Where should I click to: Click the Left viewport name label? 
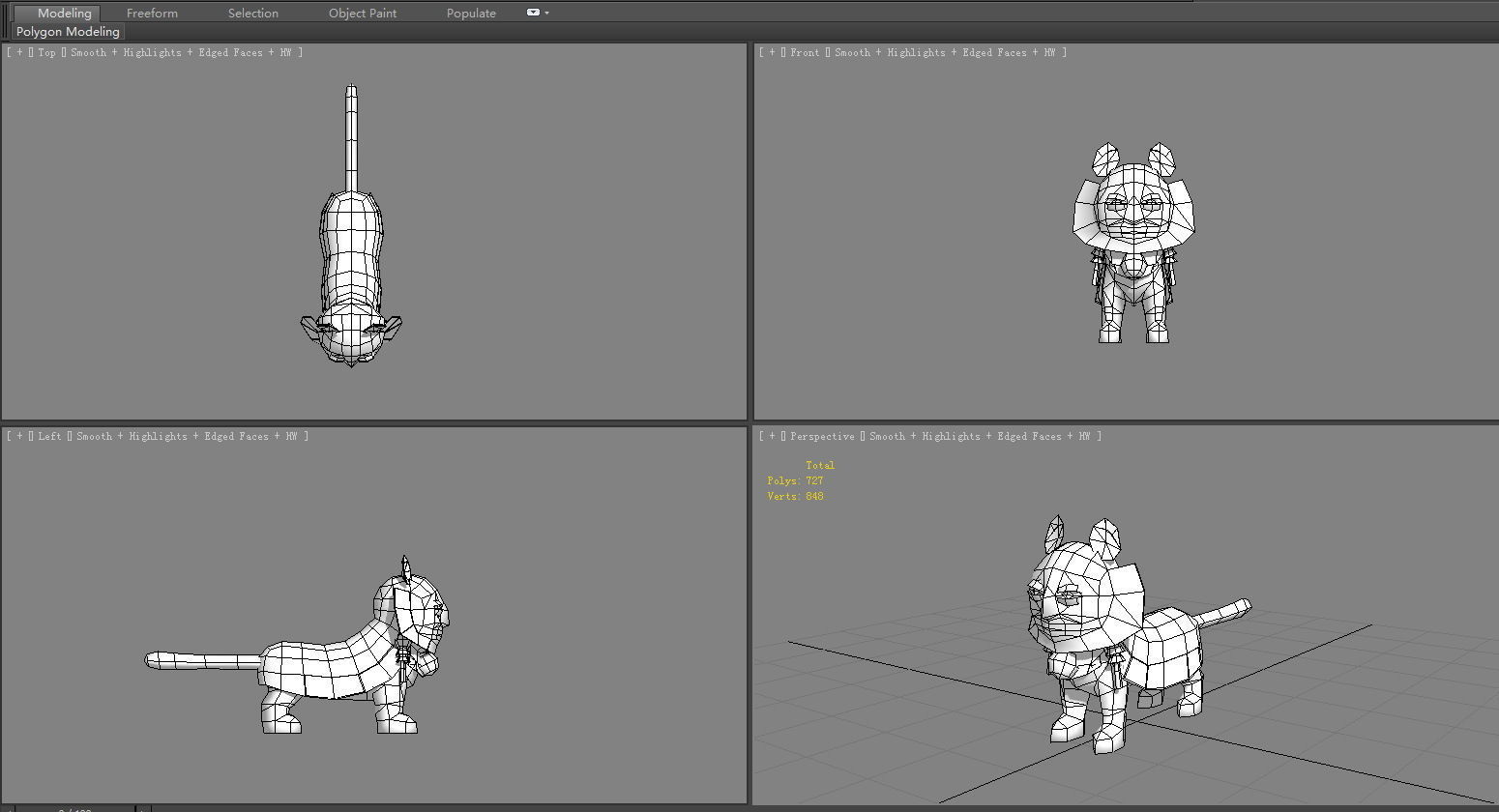tap(49, 436)
